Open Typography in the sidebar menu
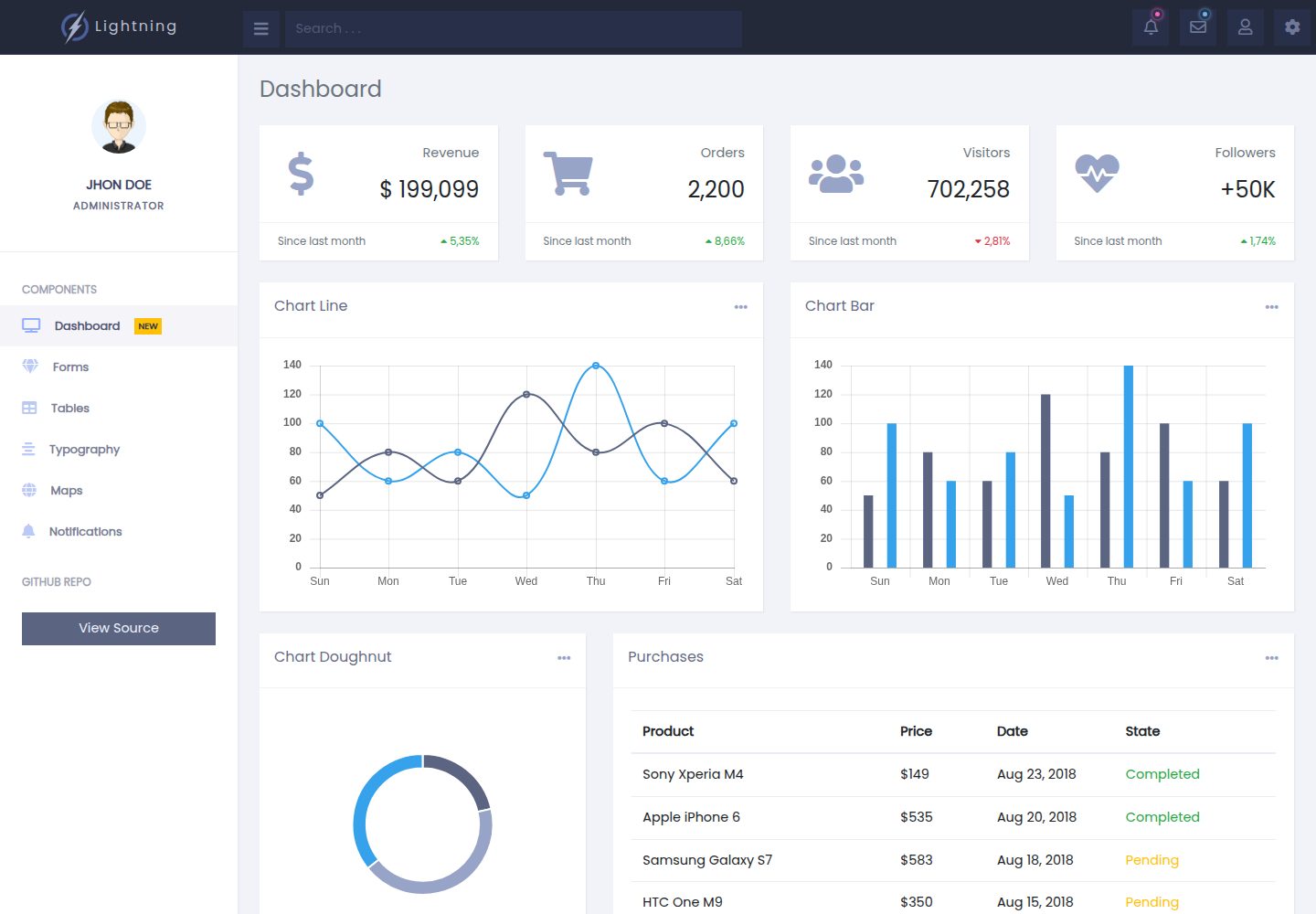Viewport: 1316px width, 914px height. click(x=119, y=449)
